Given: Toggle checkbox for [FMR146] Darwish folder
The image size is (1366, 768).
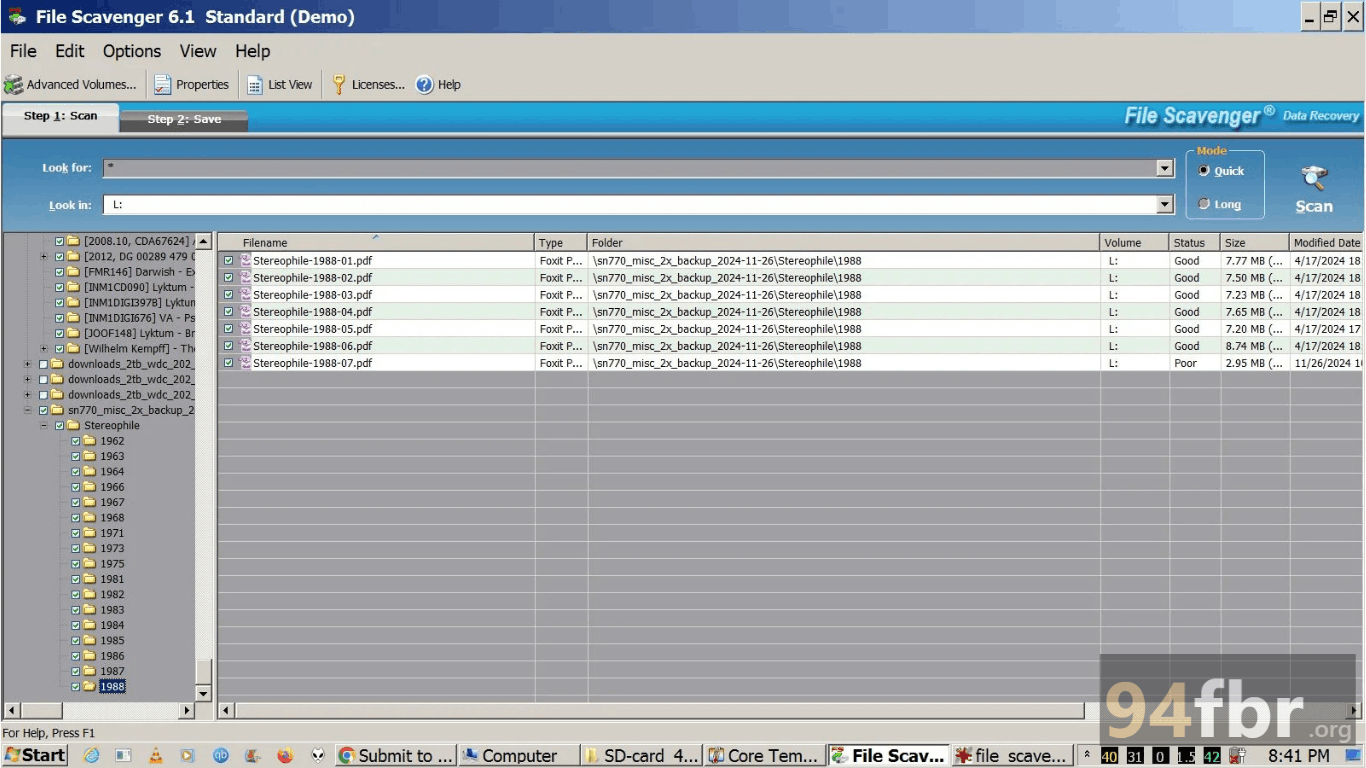Looking at the screenshot, I should coord(59,272).
